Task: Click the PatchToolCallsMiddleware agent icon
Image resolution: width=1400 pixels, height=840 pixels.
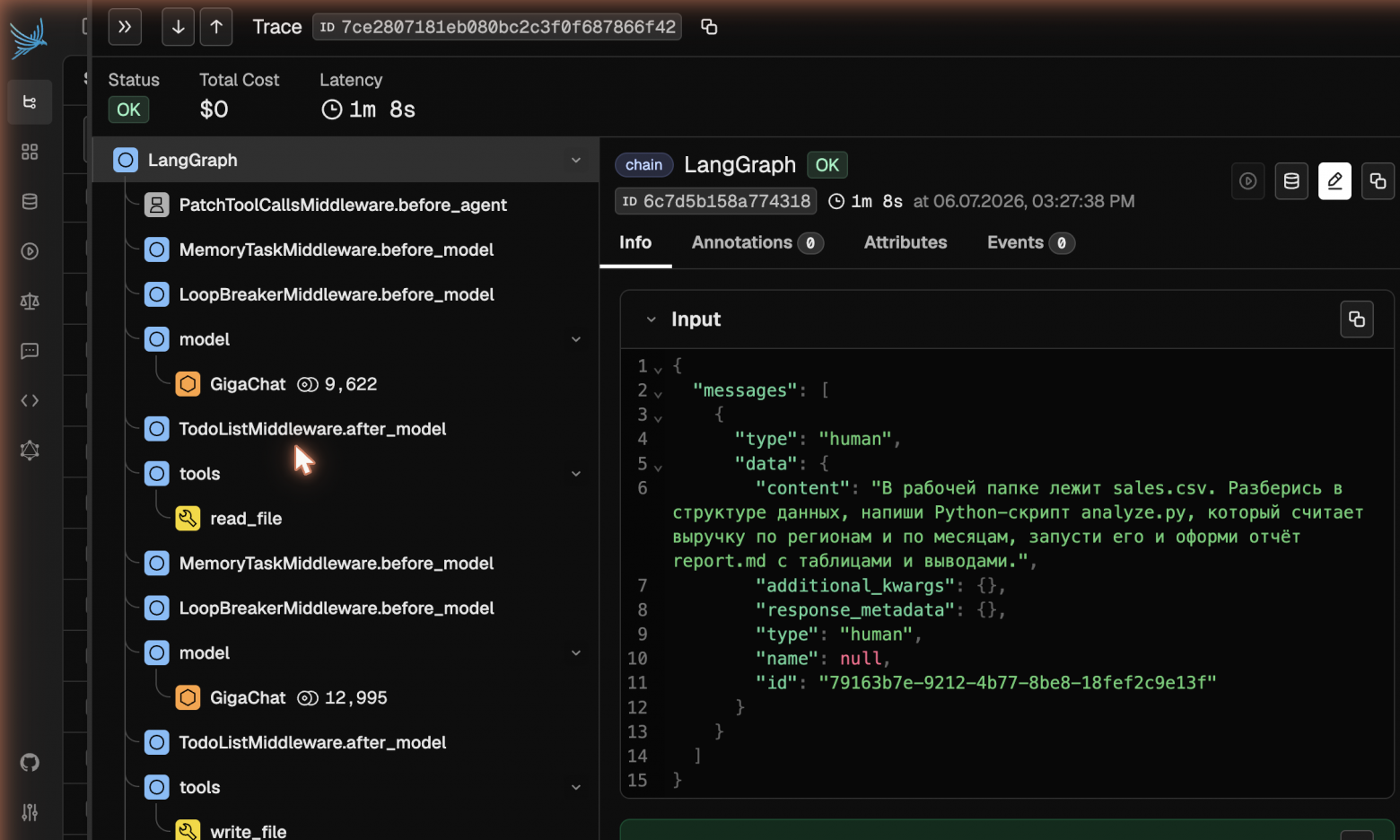Action: pyautogui.click(x=156, y=205)
